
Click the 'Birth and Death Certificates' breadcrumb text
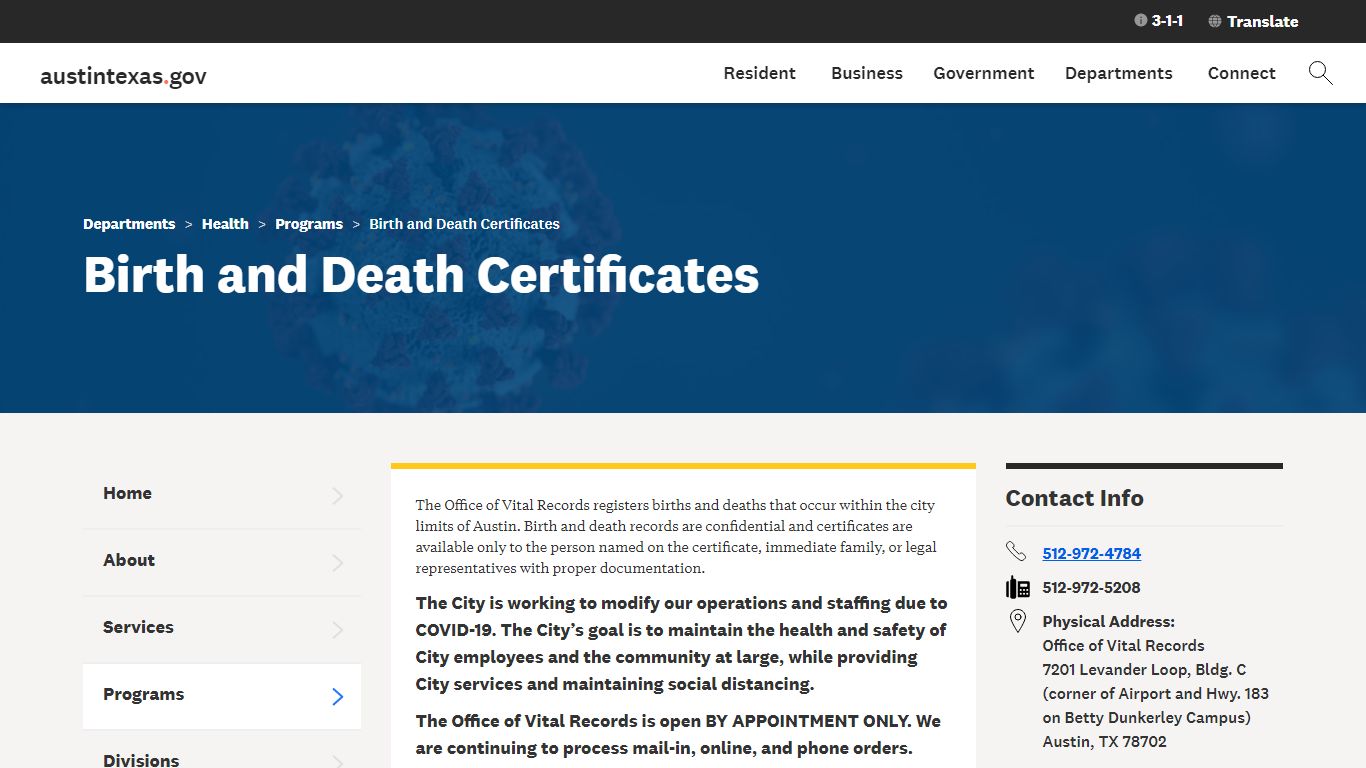[464, 224]
